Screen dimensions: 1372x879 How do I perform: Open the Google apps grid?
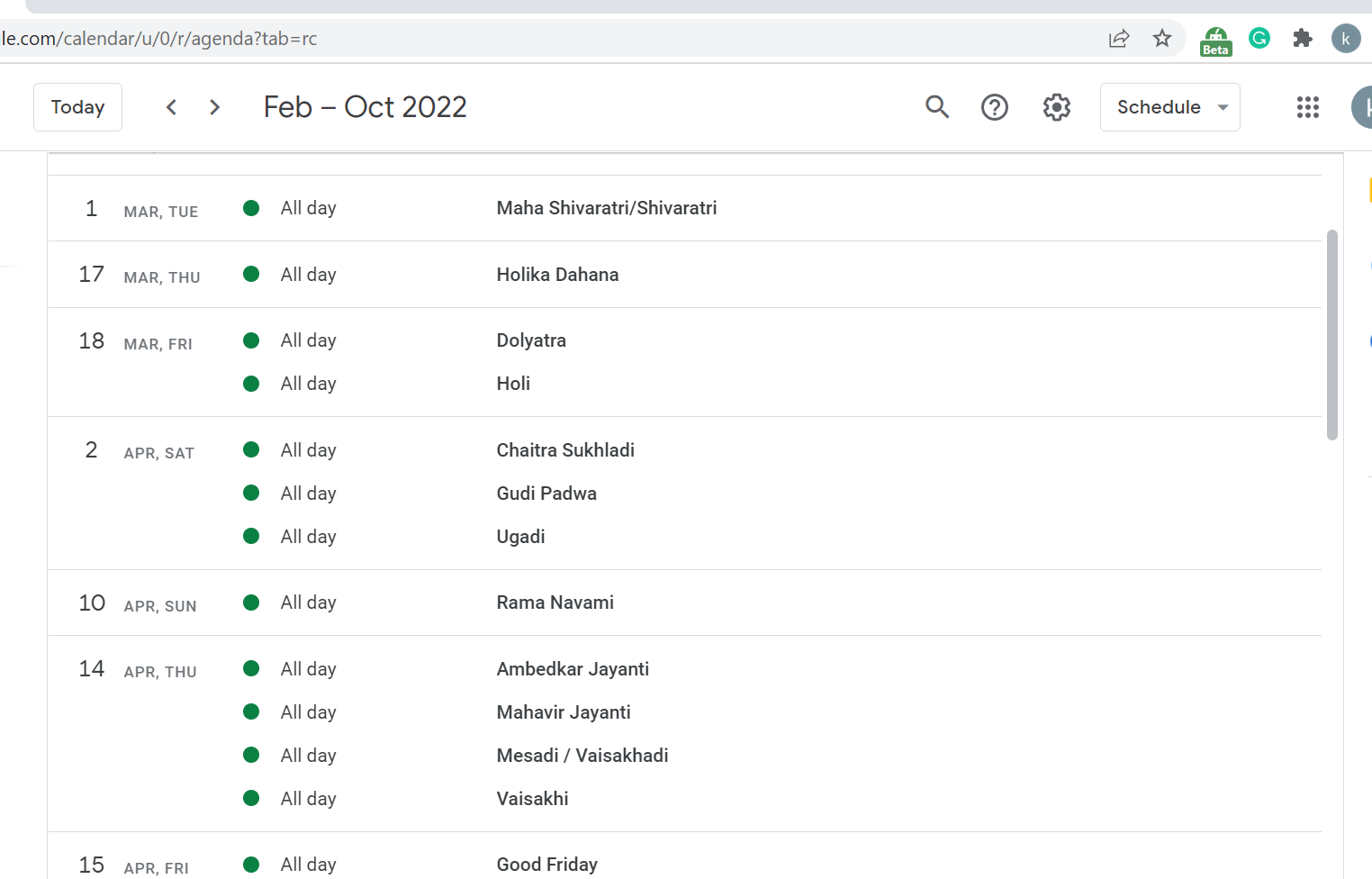pos(1307,107)
